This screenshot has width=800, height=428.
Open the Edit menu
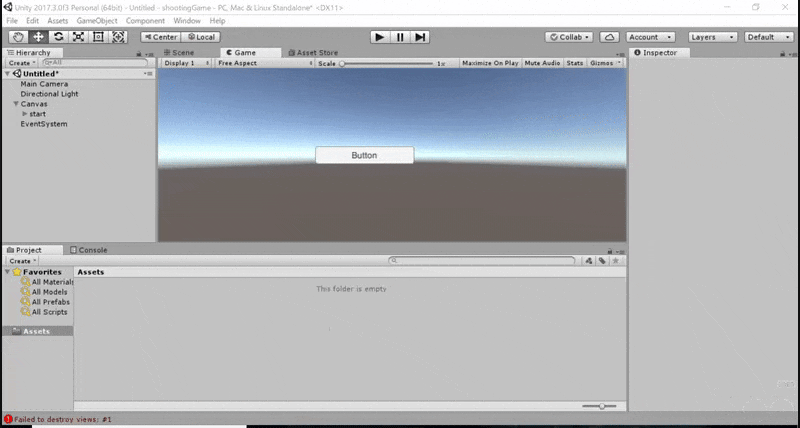[x=33, y=21]
